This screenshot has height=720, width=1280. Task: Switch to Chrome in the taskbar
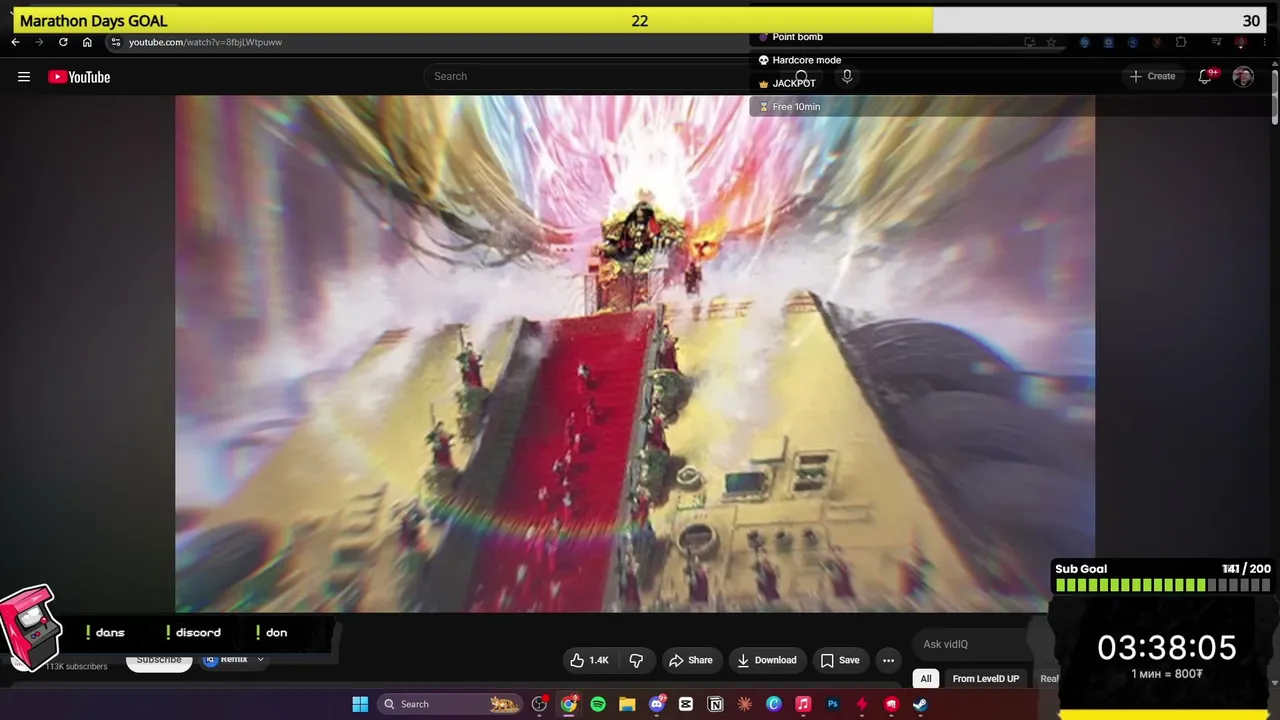coord(569,704)
